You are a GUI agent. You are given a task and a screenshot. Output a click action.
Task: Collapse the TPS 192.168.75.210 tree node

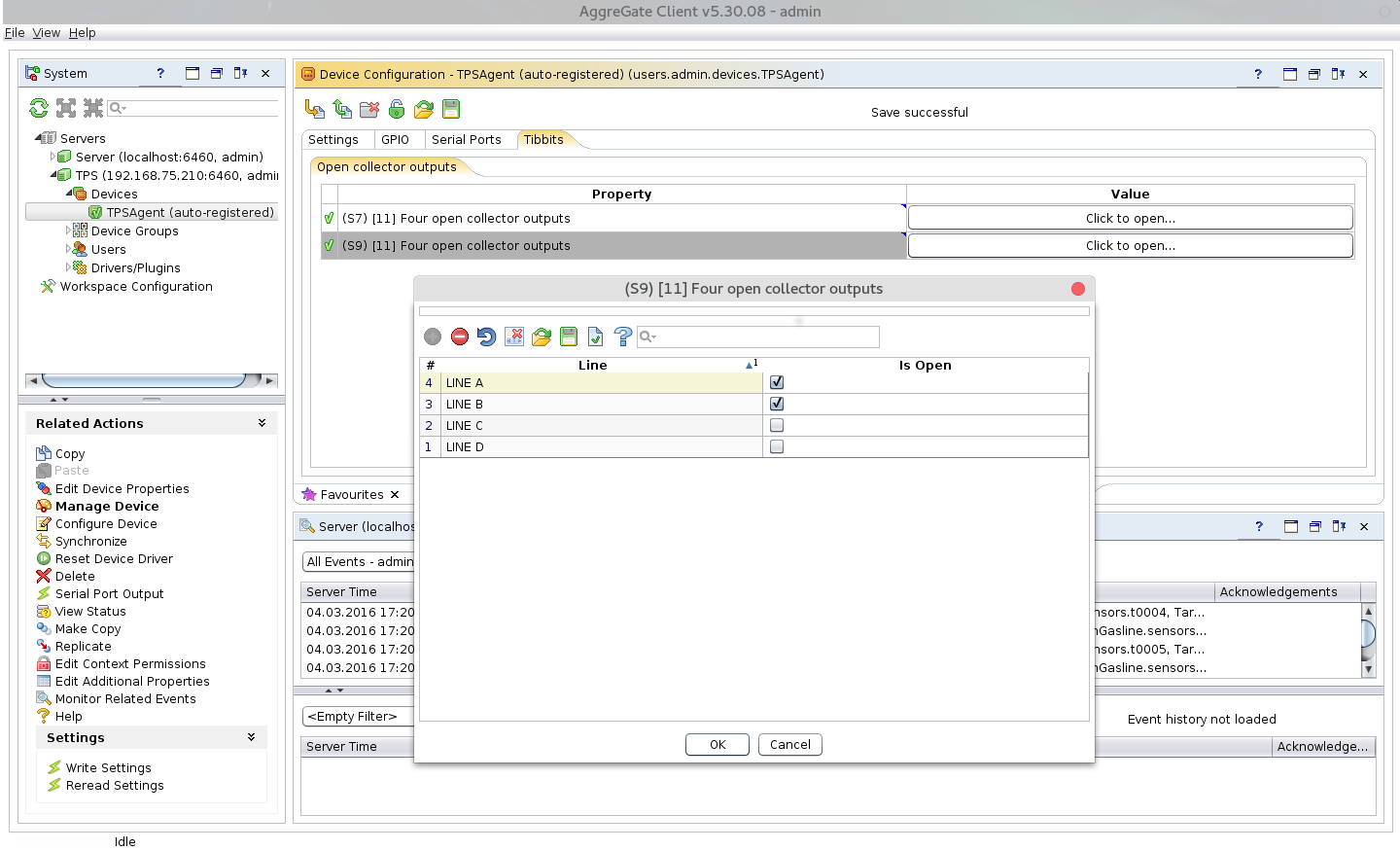coord(53,175)
